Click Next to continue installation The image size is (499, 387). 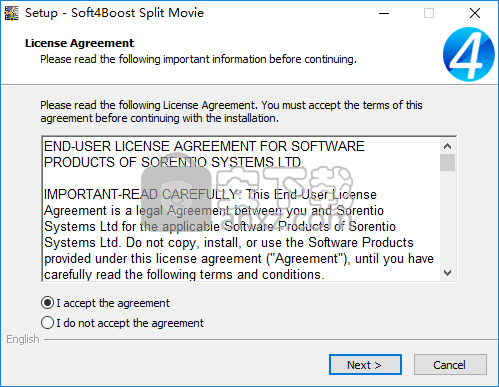[365, 365]
